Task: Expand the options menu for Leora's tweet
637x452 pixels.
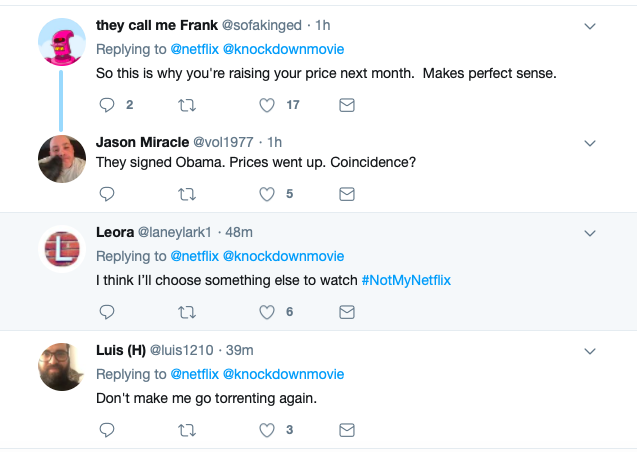Action: [590, 233]
